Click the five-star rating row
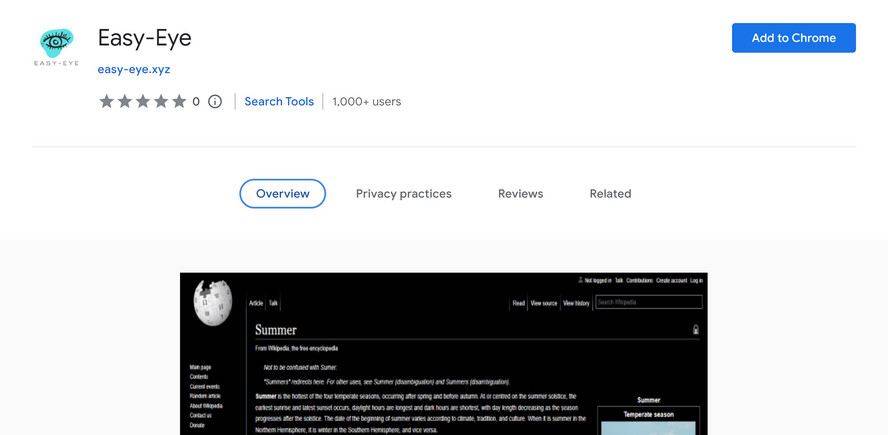Screen dimensions: 888x435 (143, 101)
